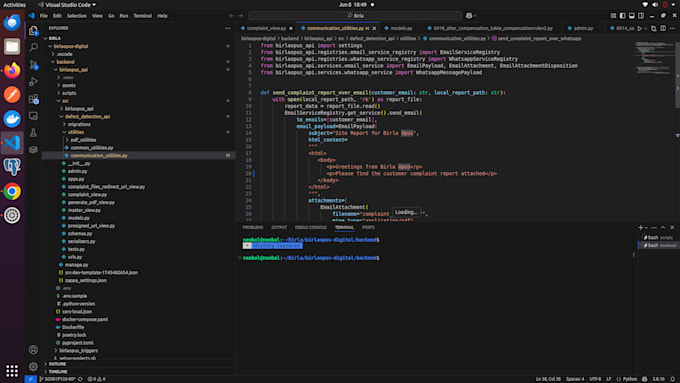Switch to PORTS panel tab
The image size is (680, 383).
pos(368,227)
